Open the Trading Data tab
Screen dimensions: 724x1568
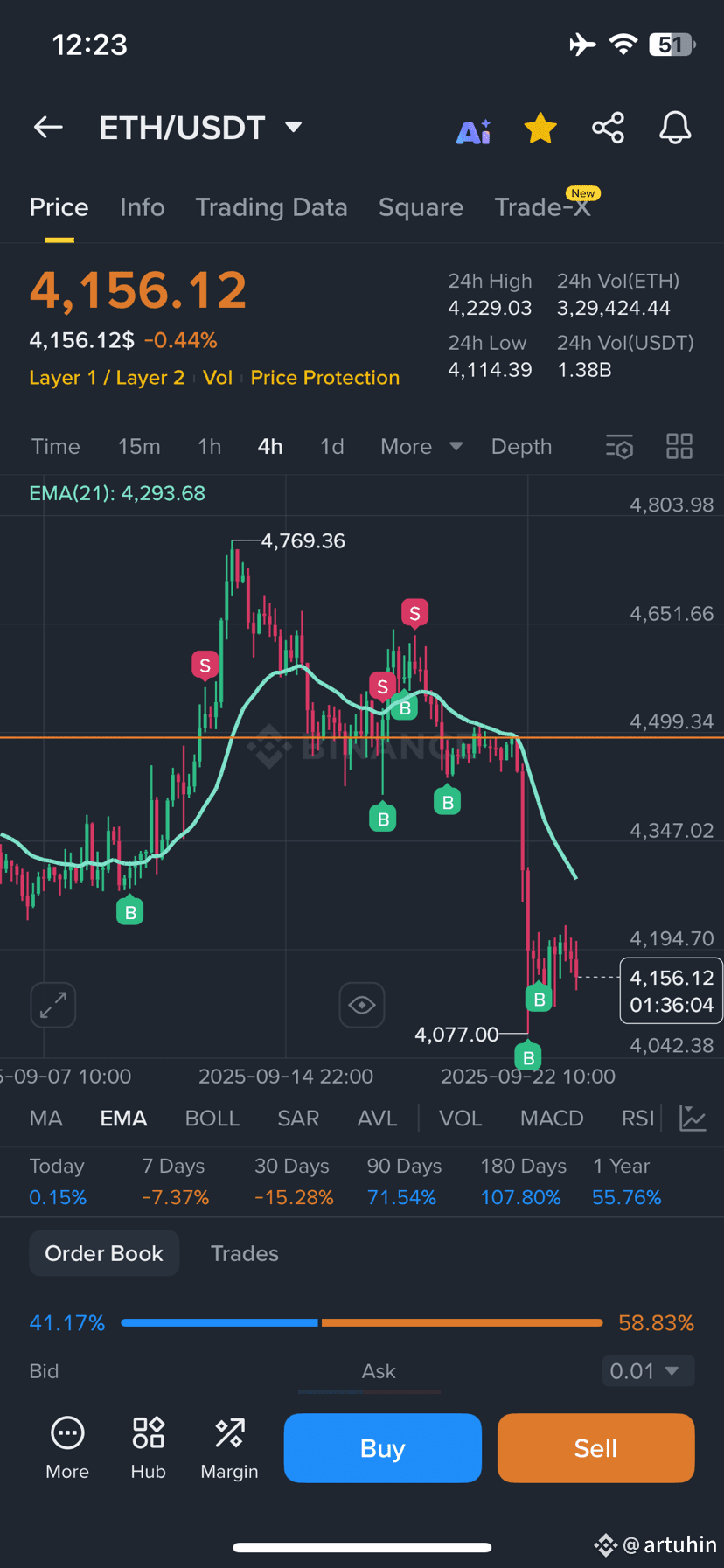coord(271,207)
